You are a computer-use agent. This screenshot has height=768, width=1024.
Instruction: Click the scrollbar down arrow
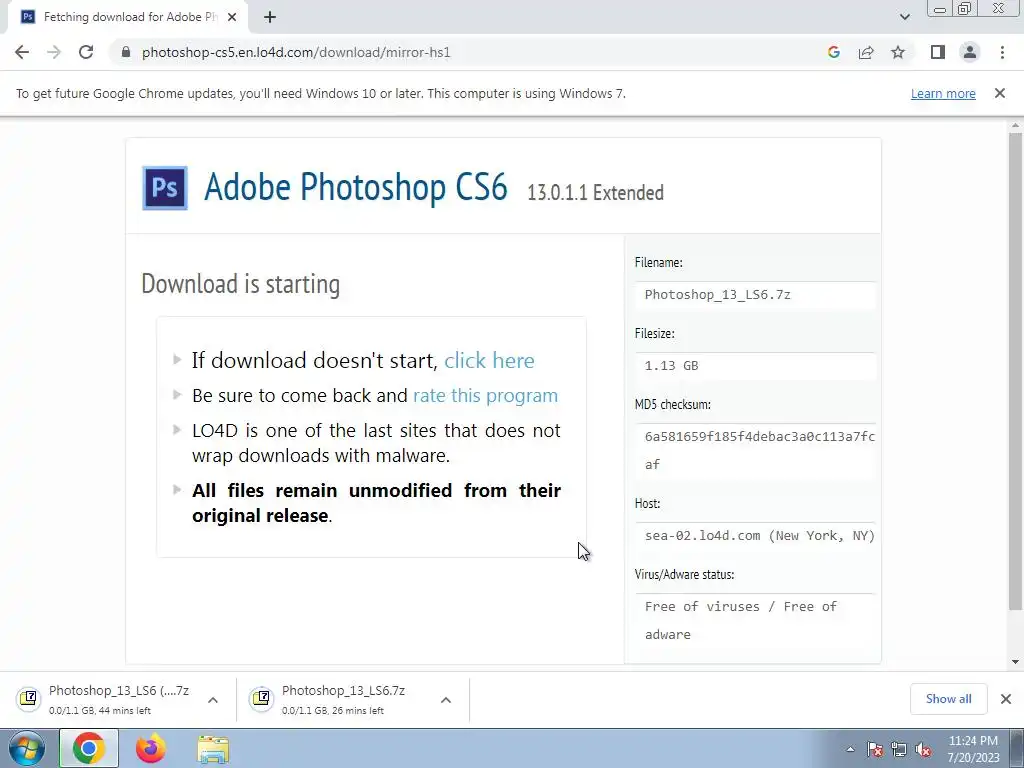point(1015,662)
